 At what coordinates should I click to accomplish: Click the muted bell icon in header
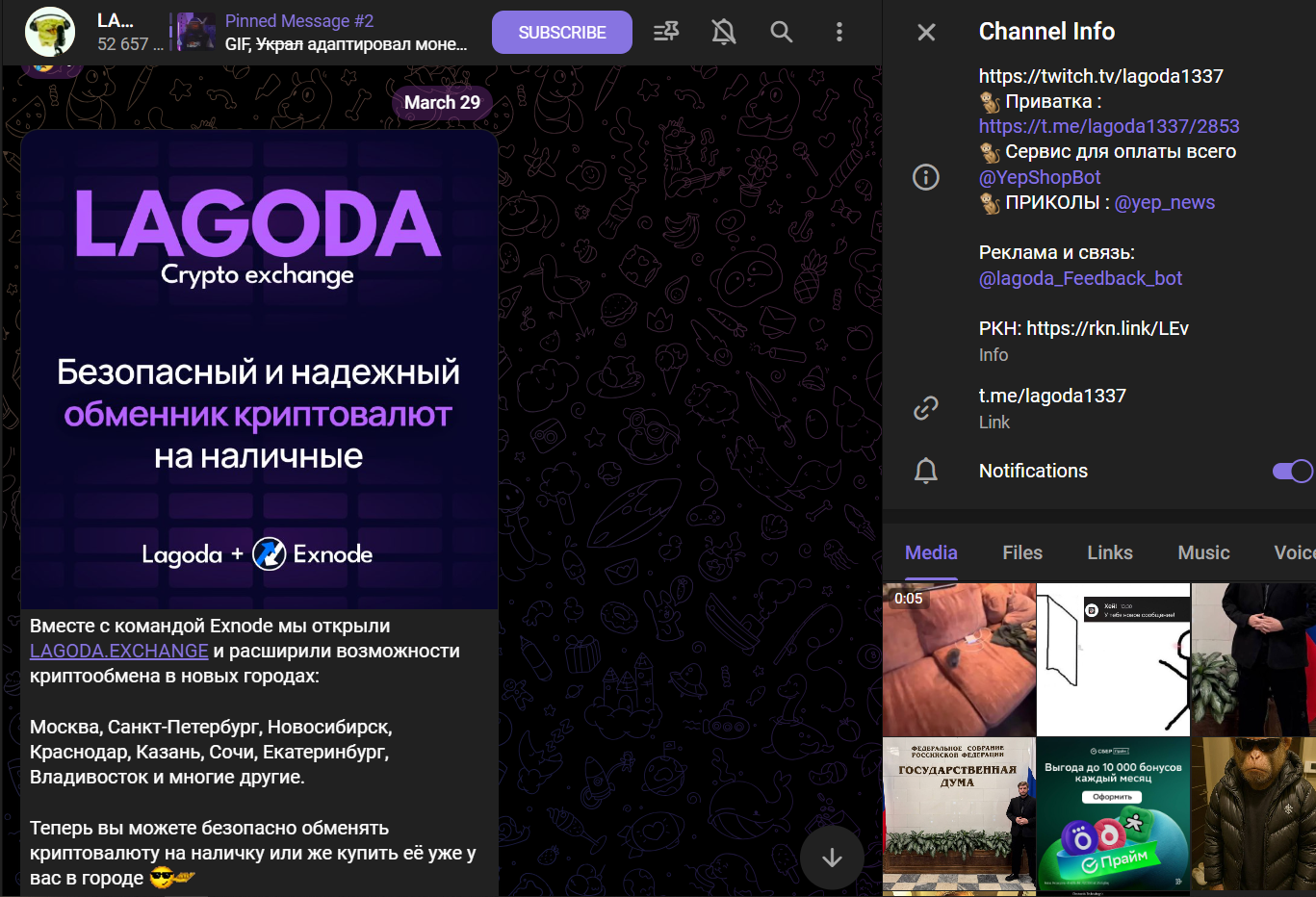pyautogui.click(x=724, y=32)
